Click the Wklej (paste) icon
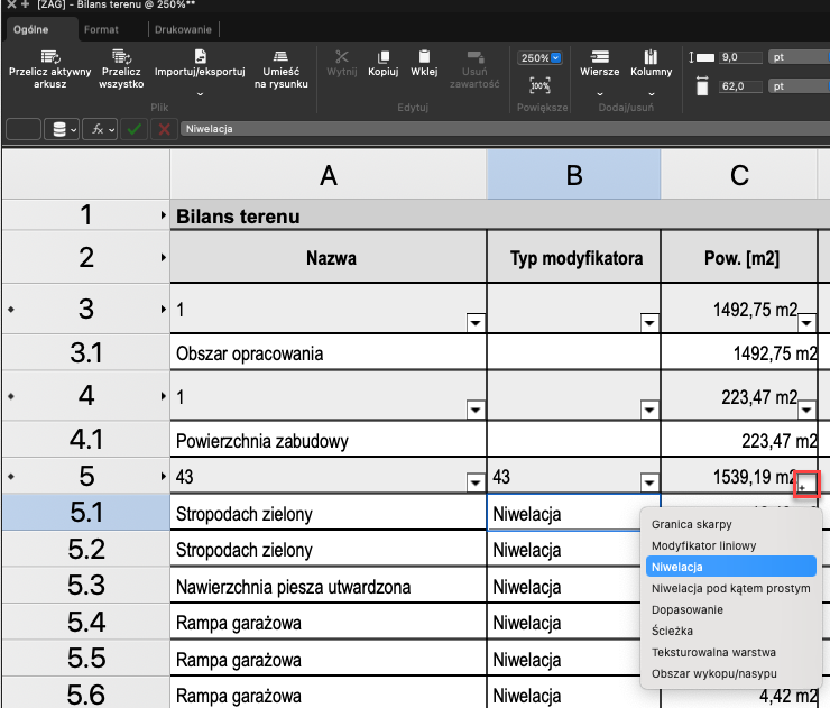The height and width of the screenshot is (708, 830). [x=424, y=57]
